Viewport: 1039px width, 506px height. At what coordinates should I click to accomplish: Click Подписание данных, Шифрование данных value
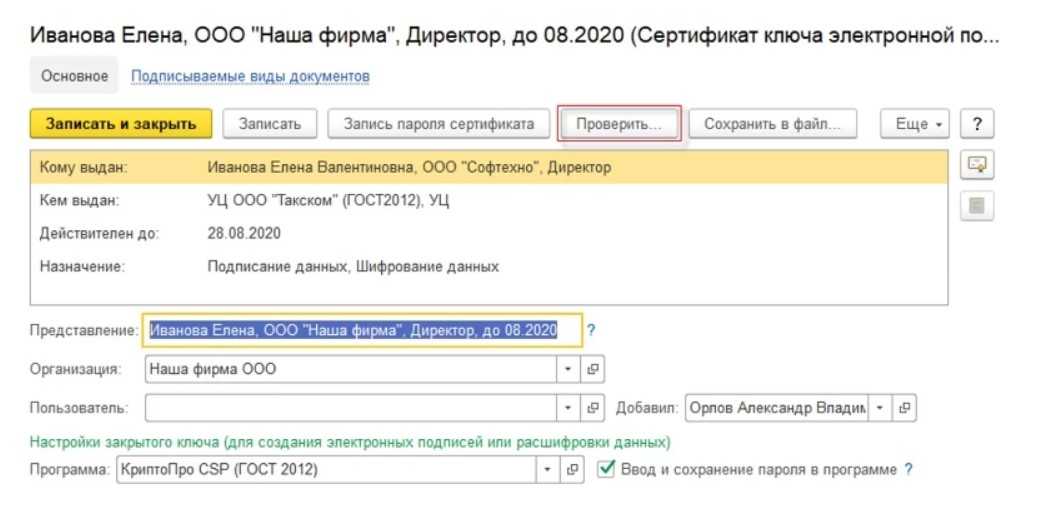[353, 267]
